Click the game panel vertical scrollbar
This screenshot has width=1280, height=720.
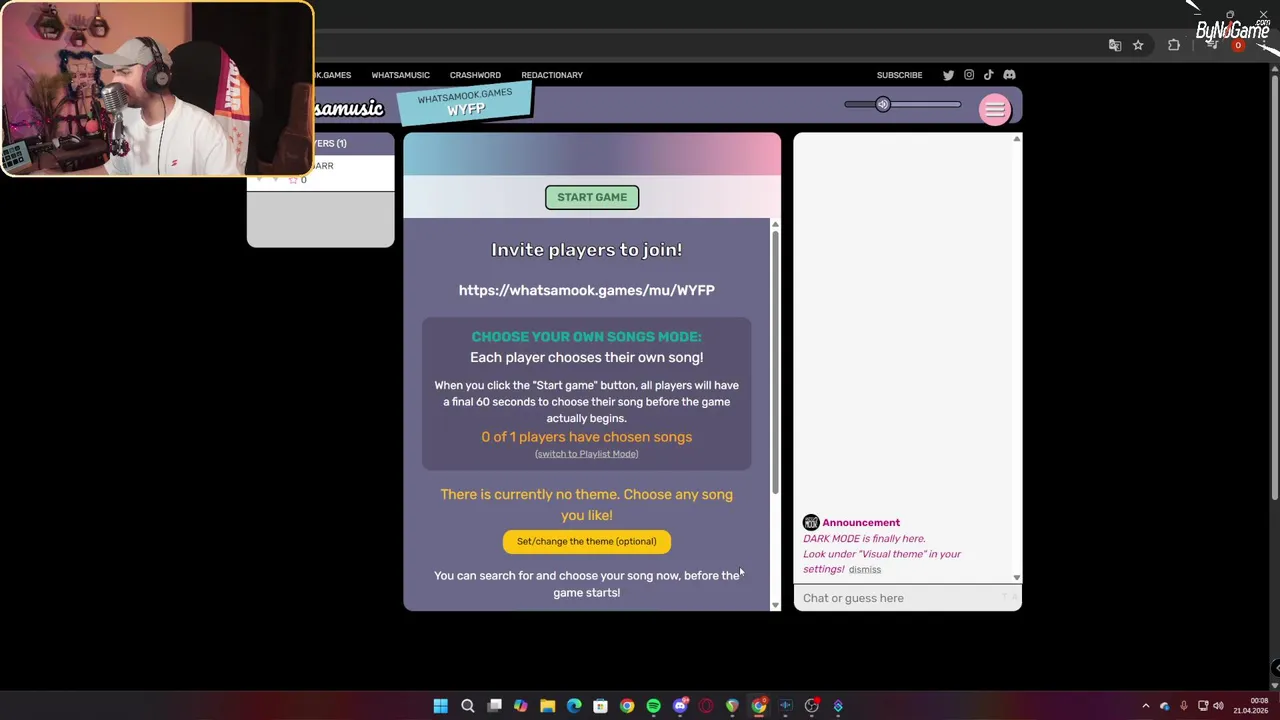pyautogui.click(x=775, y=361)
